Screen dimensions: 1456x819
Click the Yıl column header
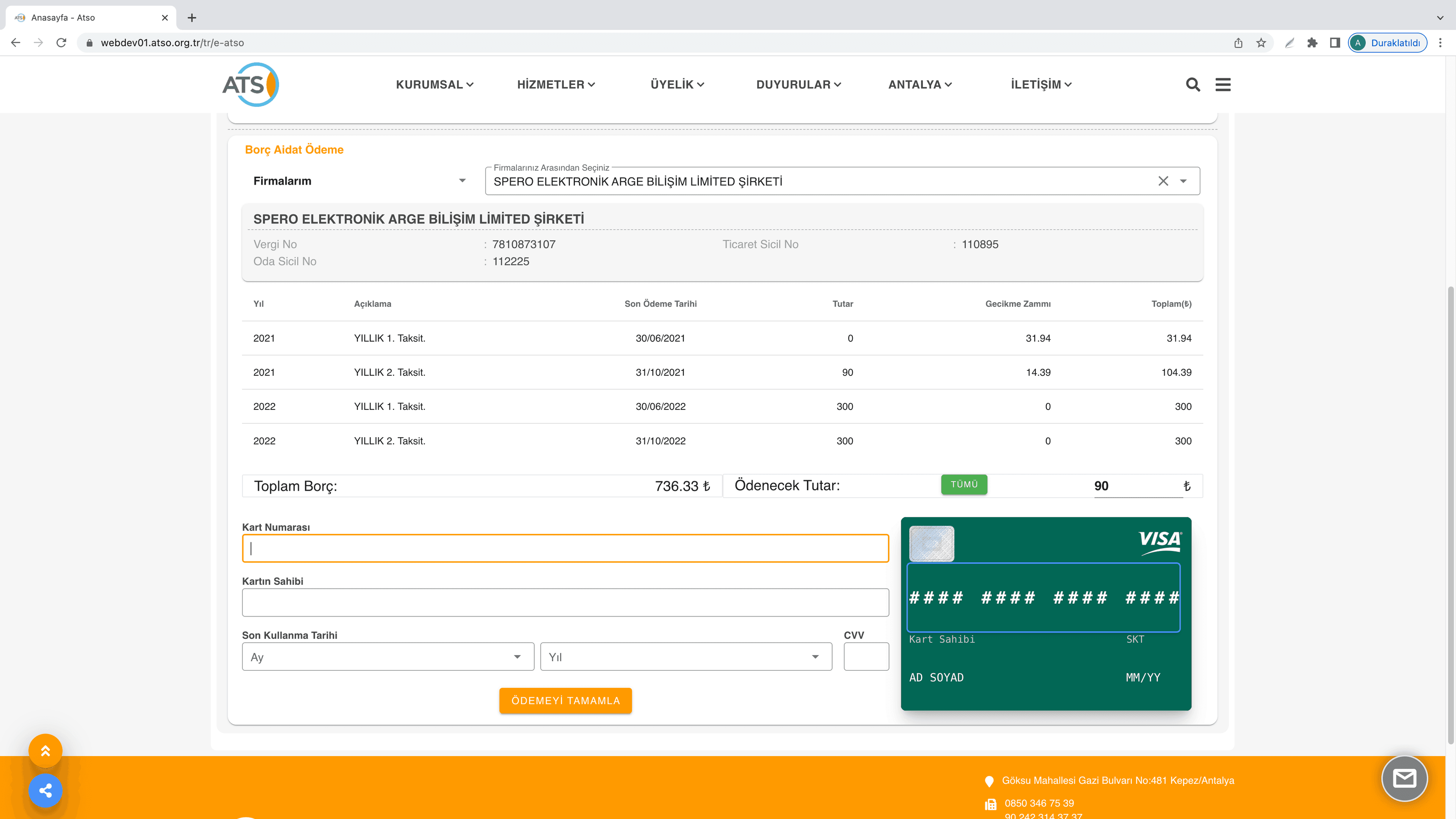[x=259, y=303]
